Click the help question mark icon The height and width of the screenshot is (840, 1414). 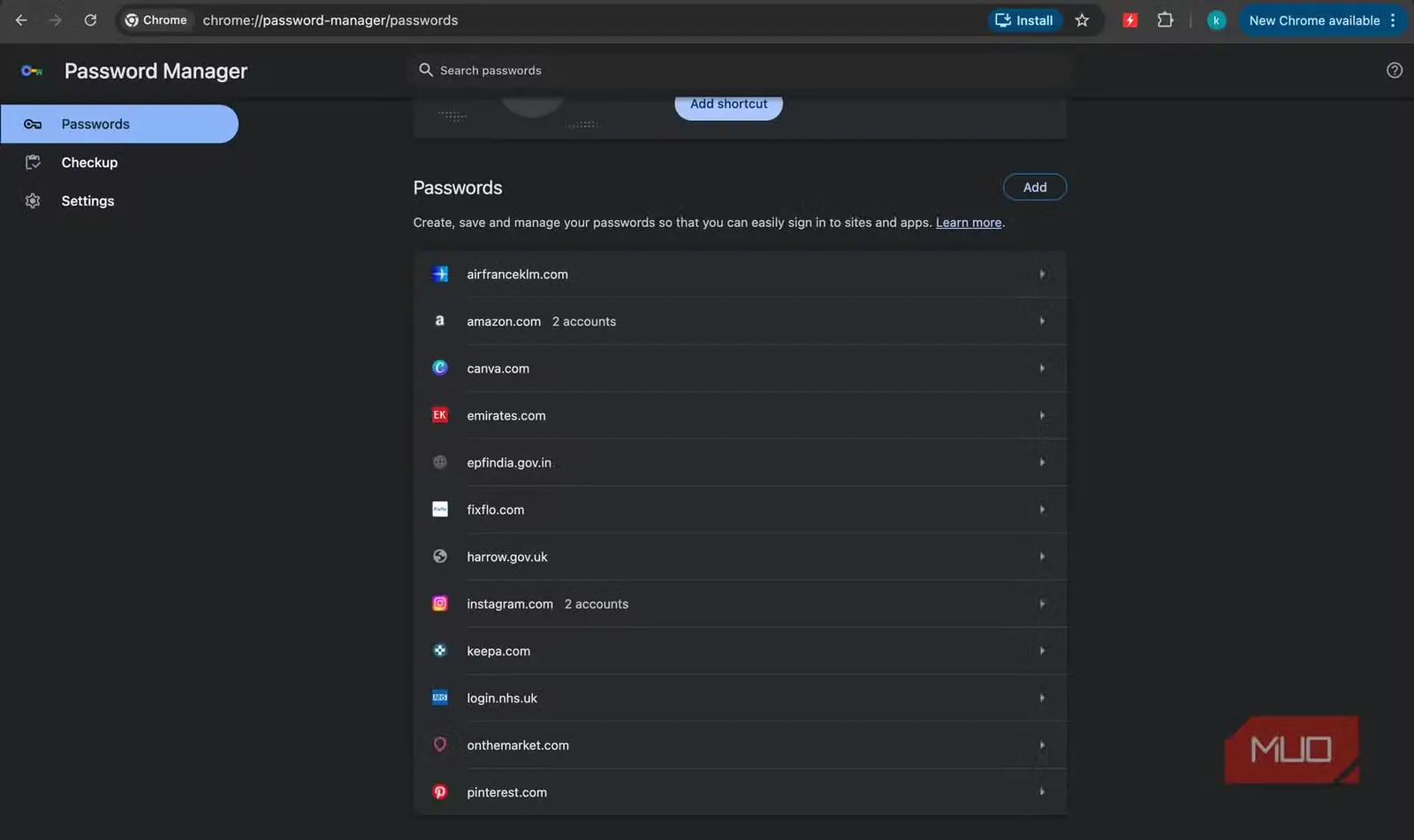[1395, 71]
